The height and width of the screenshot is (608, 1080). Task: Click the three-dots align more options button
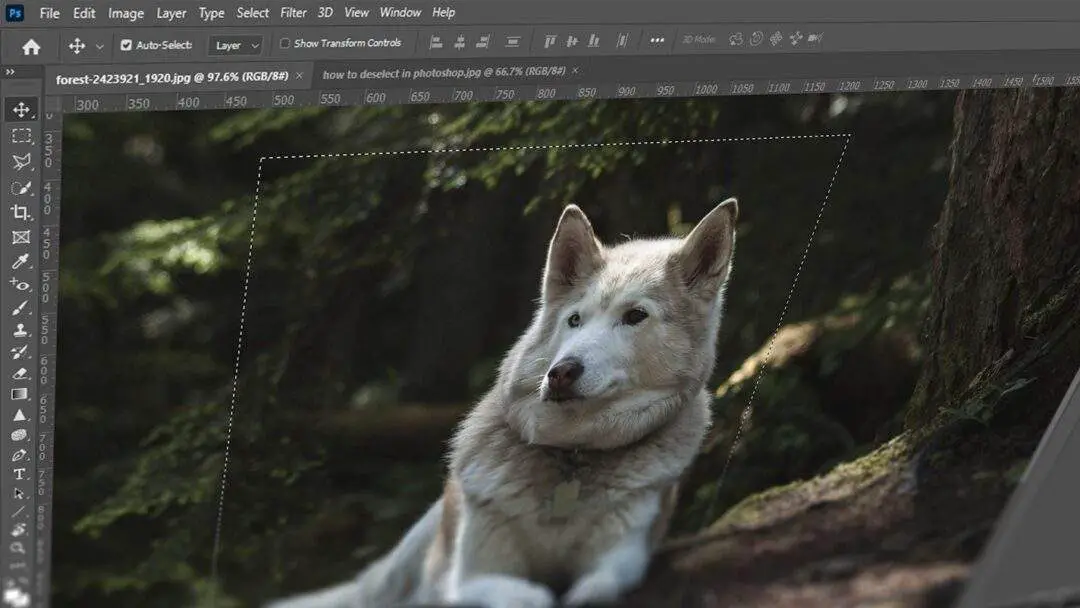(x=657, y=41)
